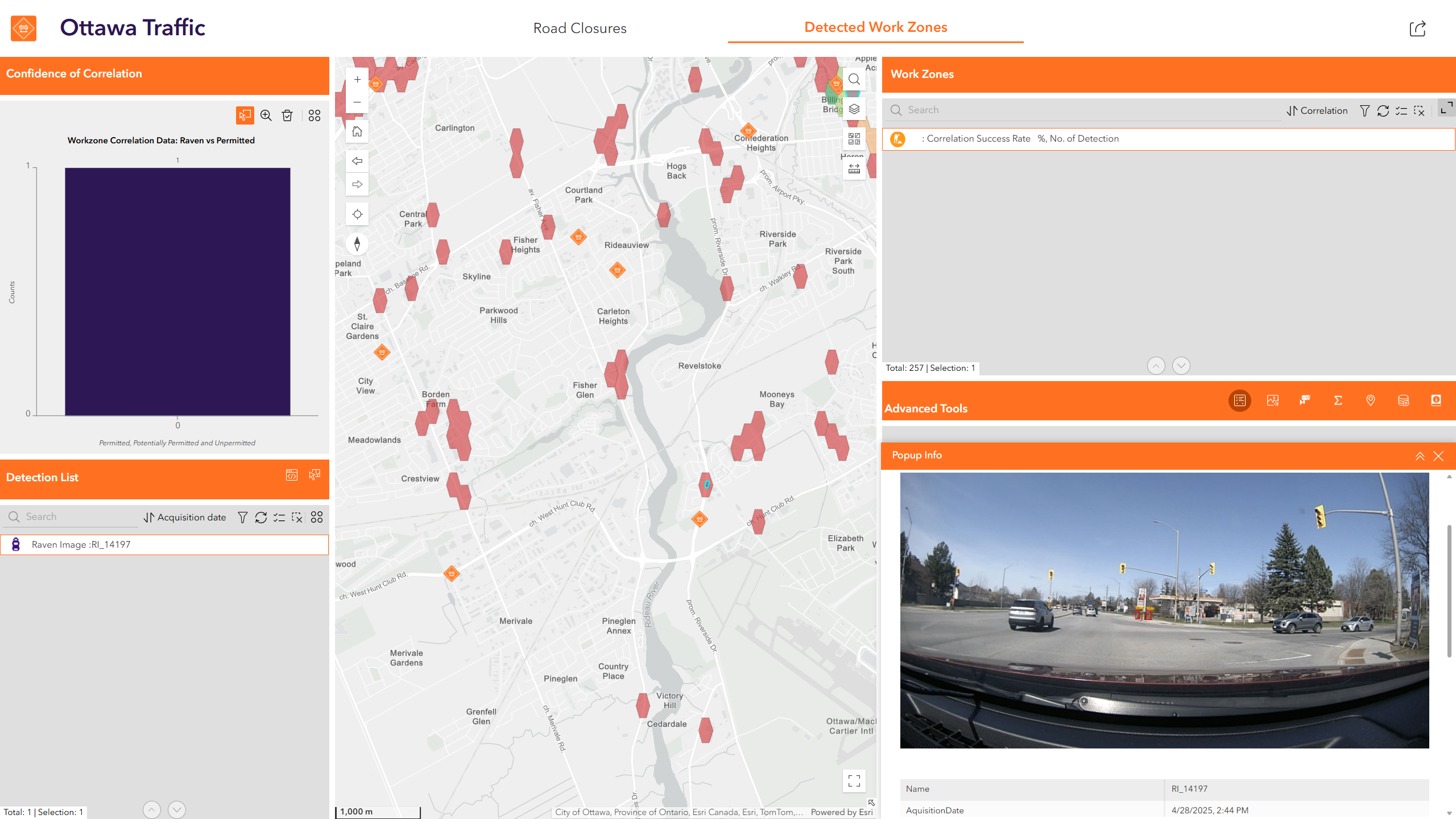Toggle show selection in Work Zones list
Viewport: 1456px width, 819px height.
coord(1401,111)
